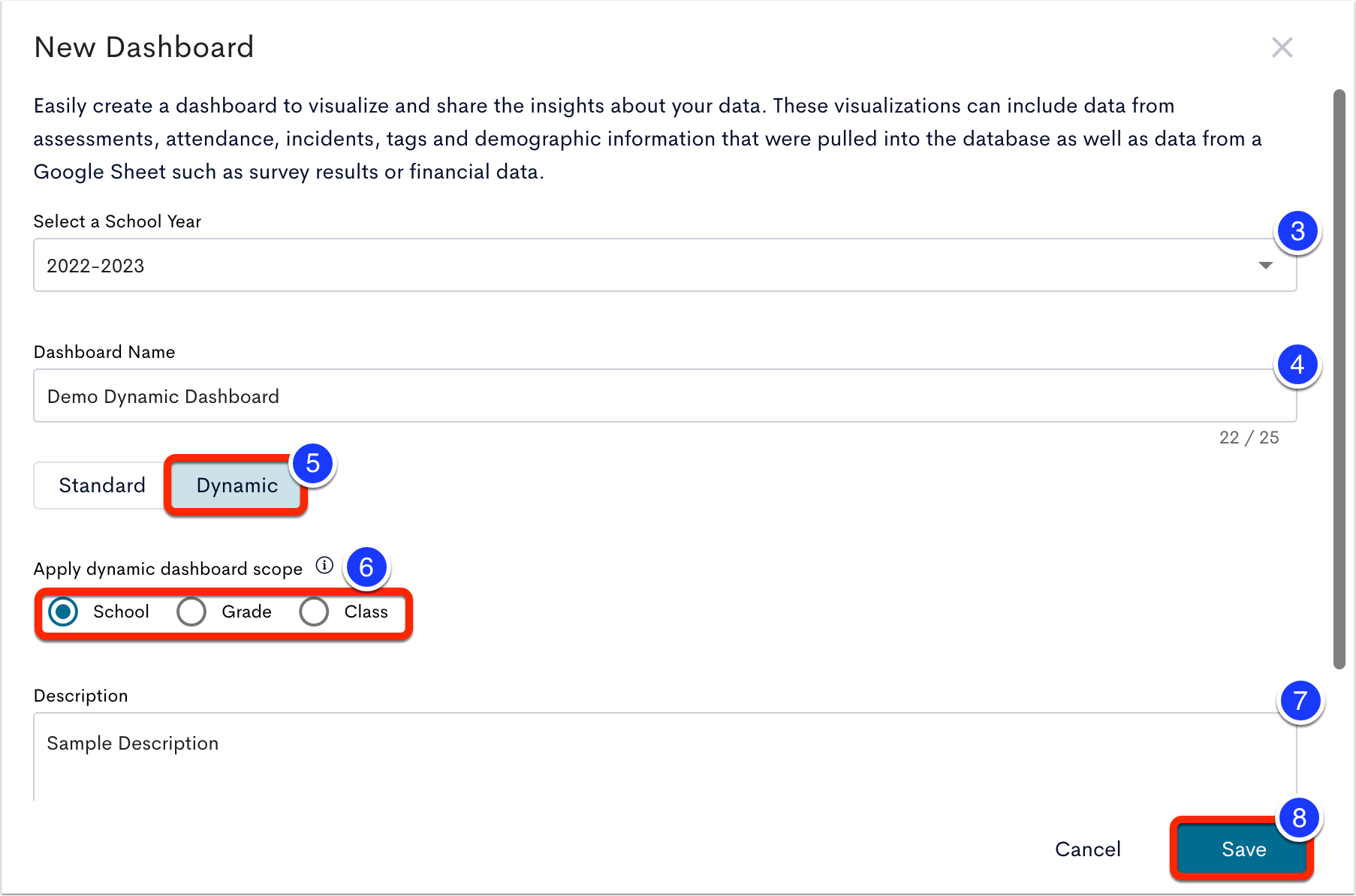
Task: Click the blue step 7 marker
Action: 1300,702
